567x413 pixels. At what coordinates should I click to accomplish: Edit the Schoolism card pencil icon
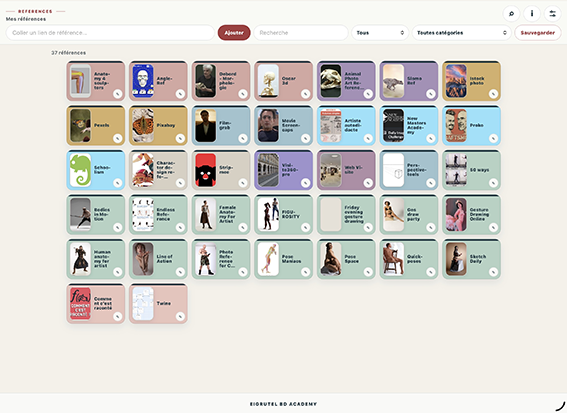click(118, 183)
